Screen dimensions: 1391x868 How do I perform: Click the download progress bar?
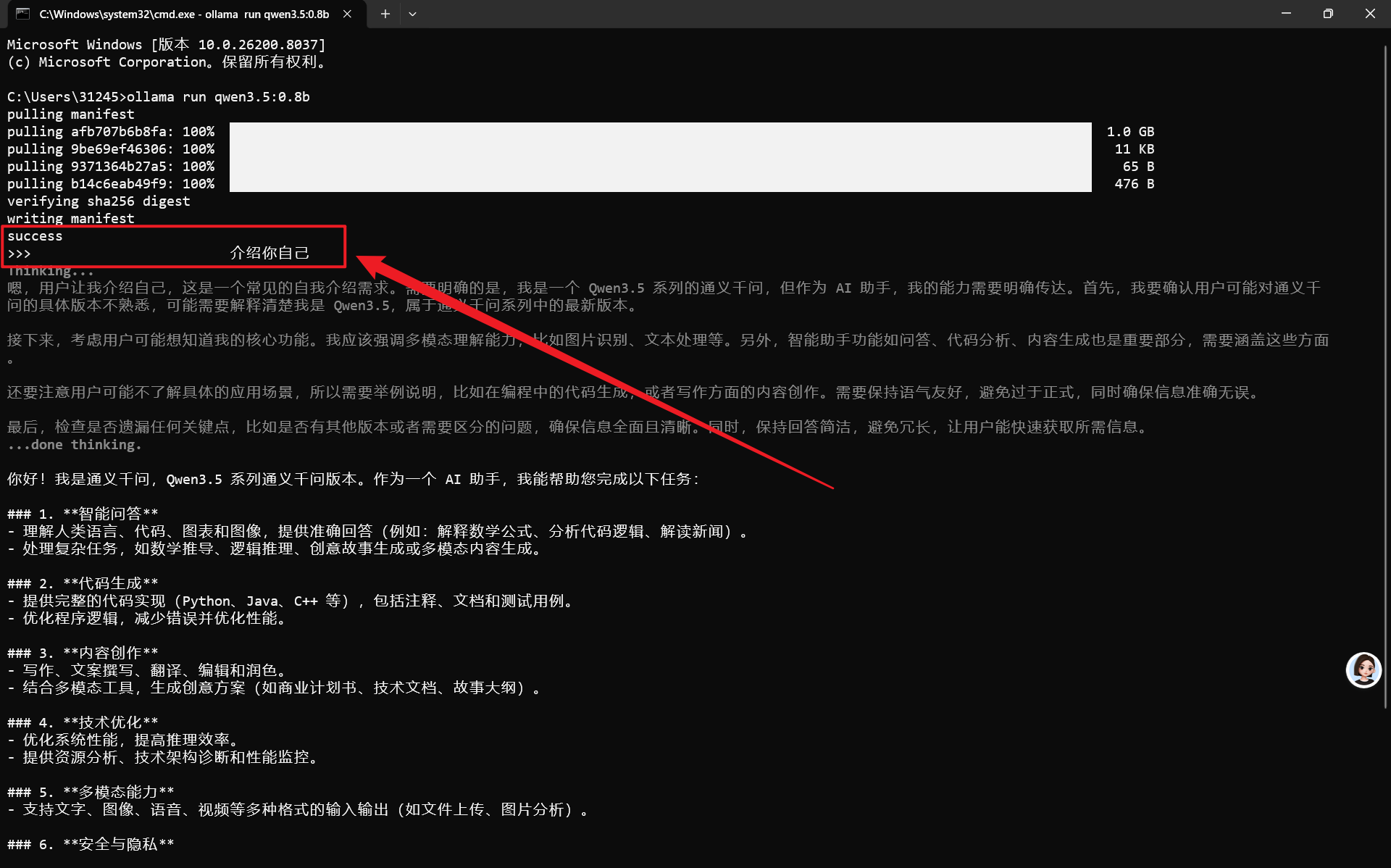tap(660, 157)
